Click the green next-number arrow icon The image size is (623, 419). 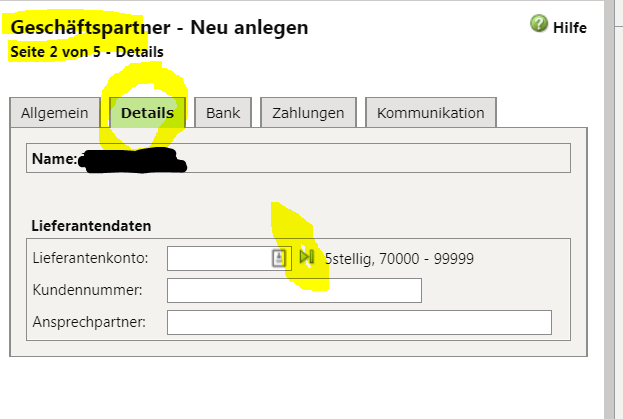[x=307, y=257]
